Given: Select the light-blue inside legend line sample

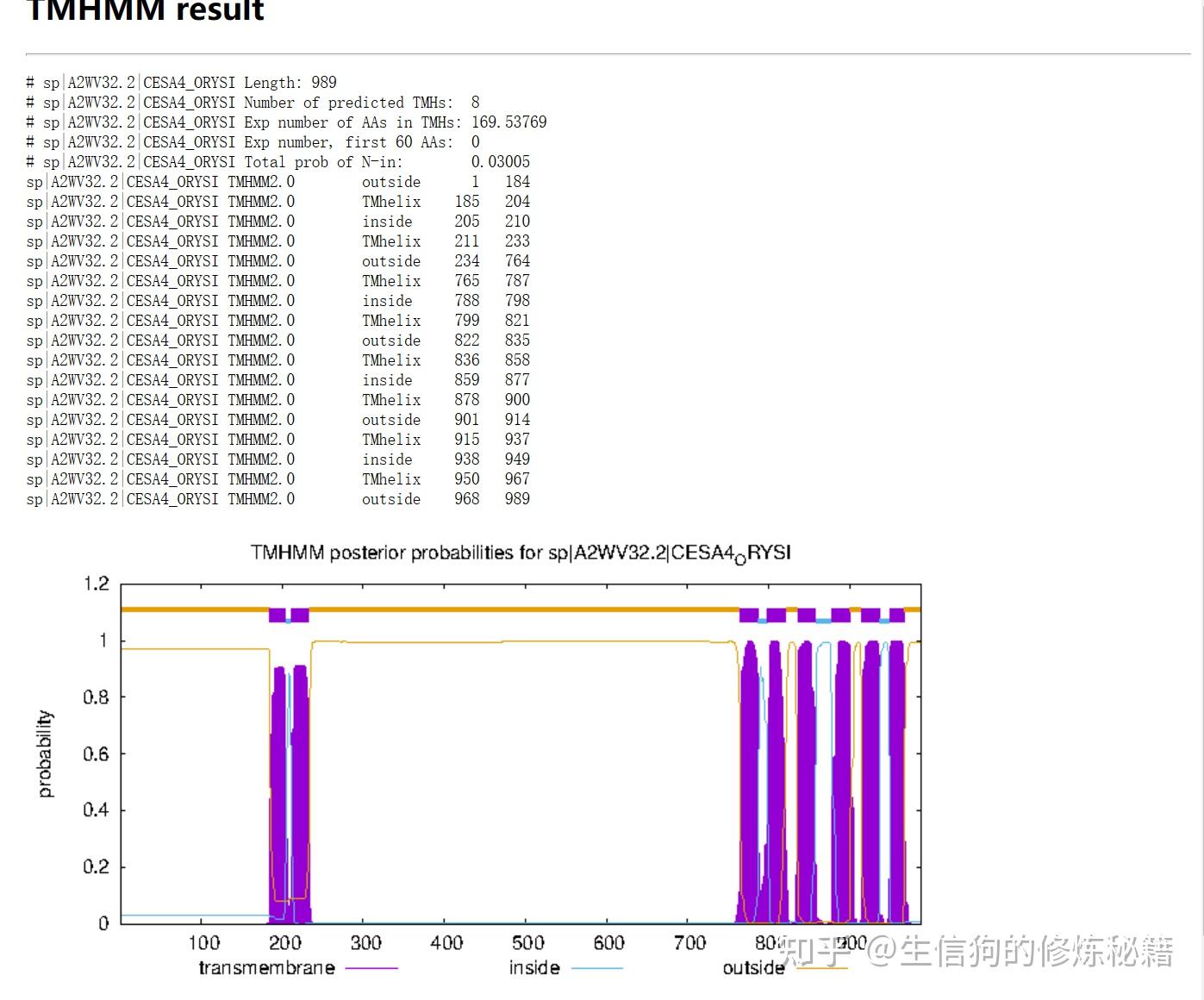Looking at the screenshot, I should tap(596, 968).
